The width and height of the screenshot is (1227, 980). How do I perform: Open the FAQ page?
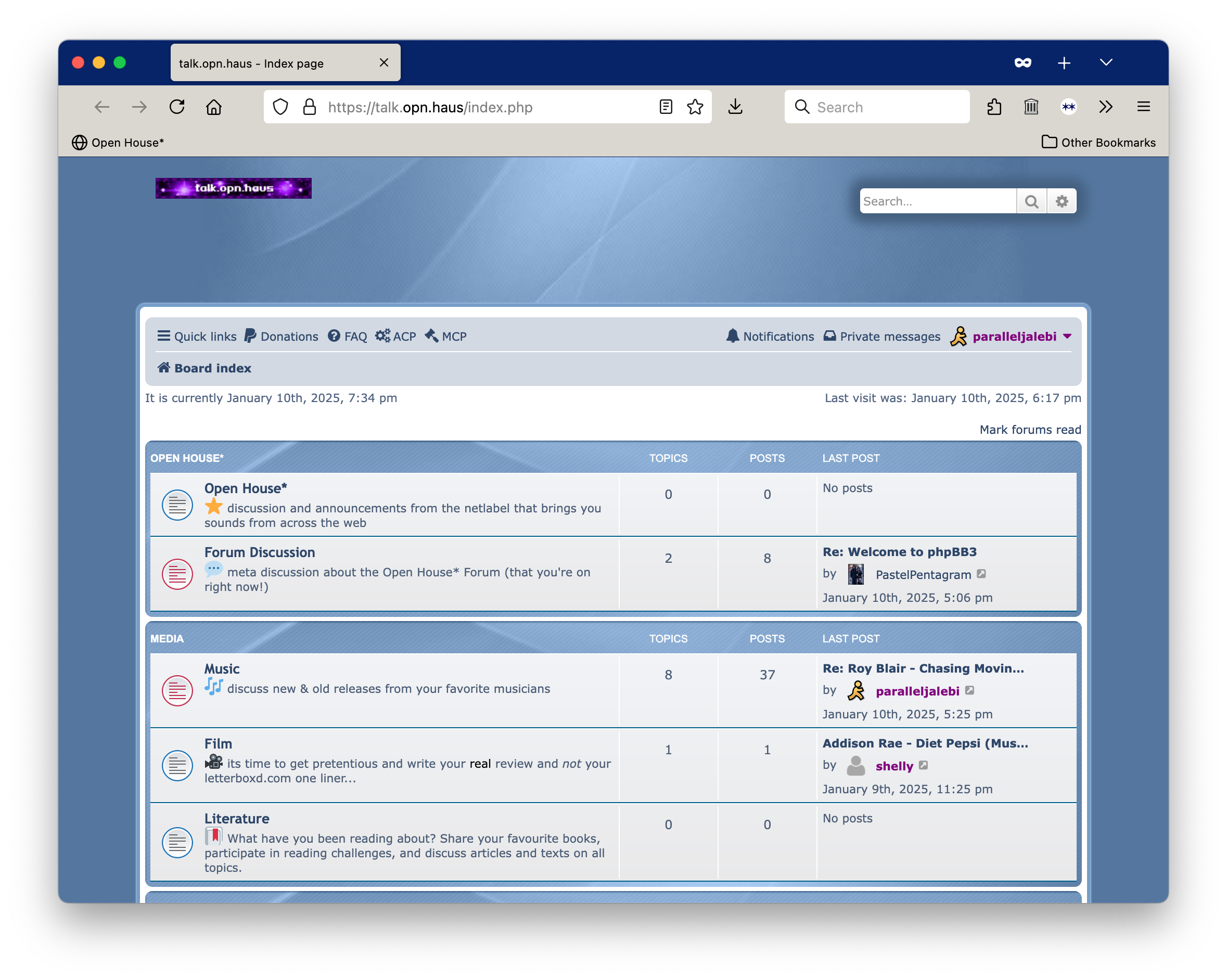(x=347, y=336)
